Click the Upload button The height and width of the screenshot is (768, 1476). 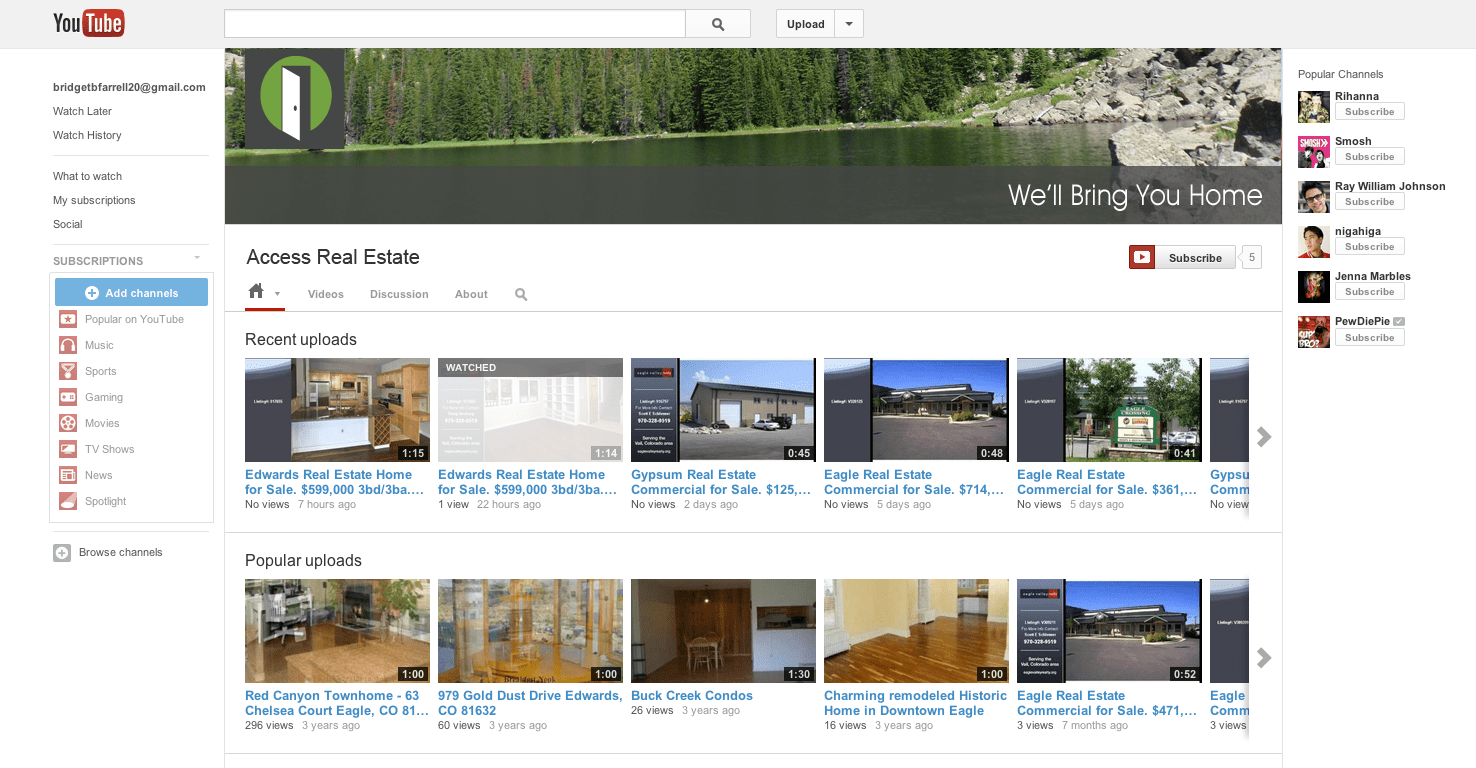coord(806,24)
